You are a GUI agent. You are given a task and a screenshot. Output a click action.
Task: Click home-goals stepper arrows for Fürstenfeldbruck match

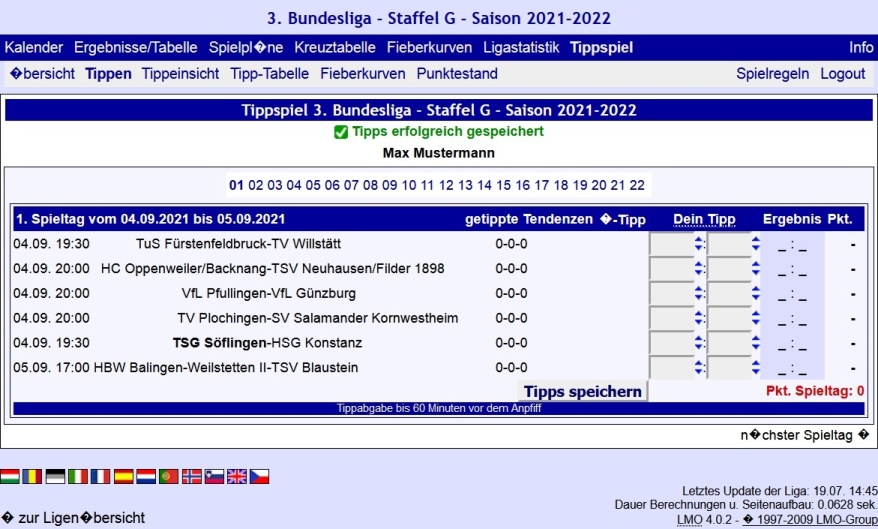tap(697, 243)
